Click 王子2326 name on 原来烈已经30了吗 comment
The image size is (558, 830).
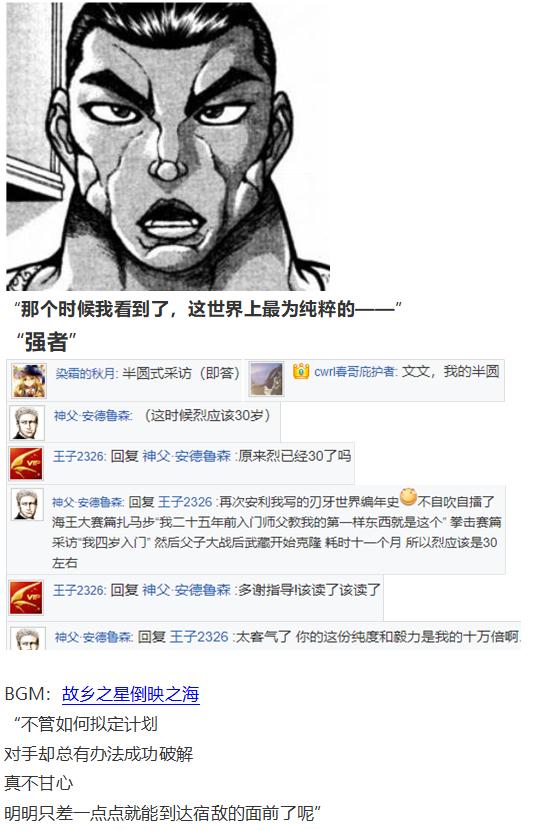tap(79, 456)
